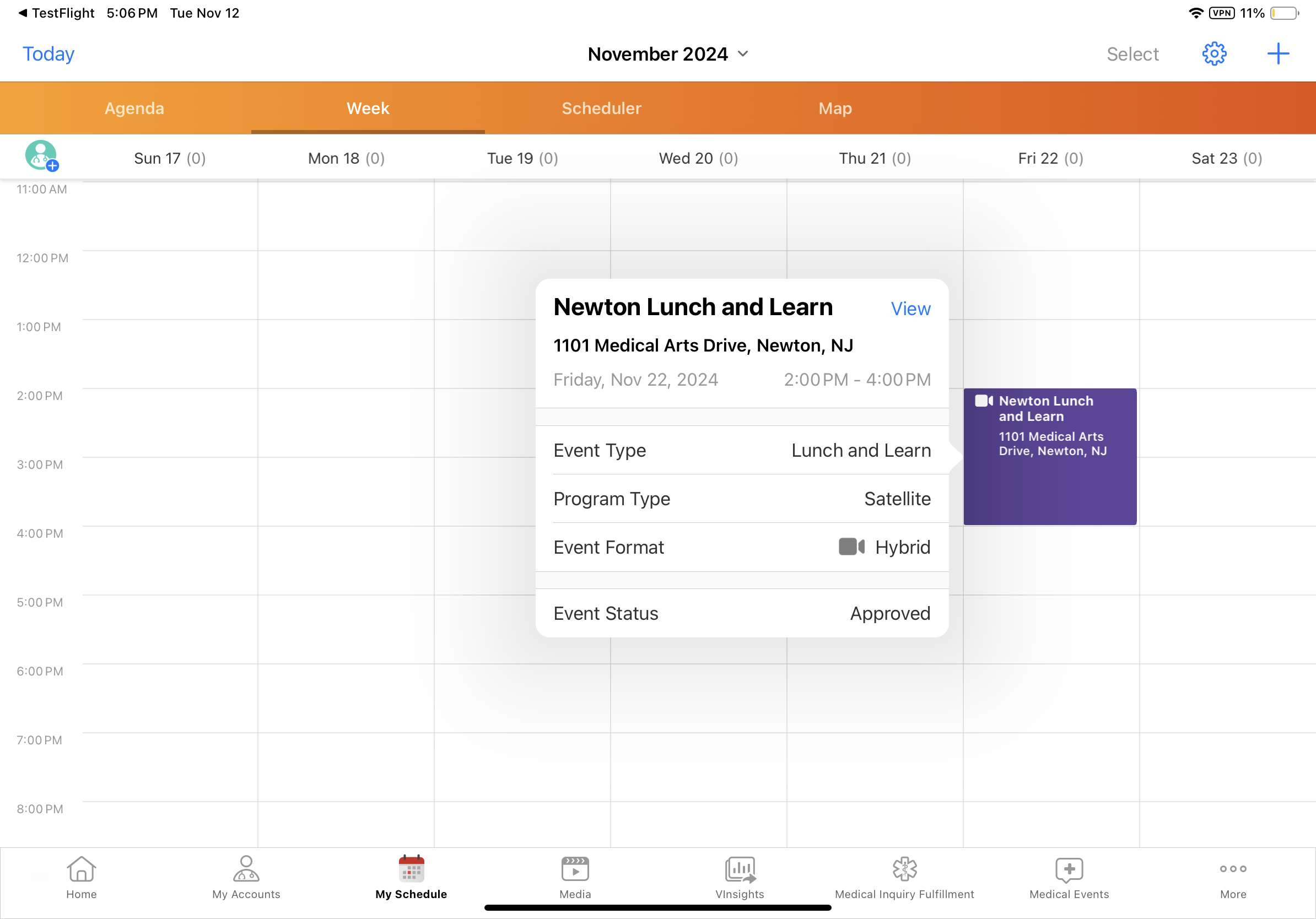Expand the November 2024 month dropdown
The image size is (1316, 919).
(668, 54)
